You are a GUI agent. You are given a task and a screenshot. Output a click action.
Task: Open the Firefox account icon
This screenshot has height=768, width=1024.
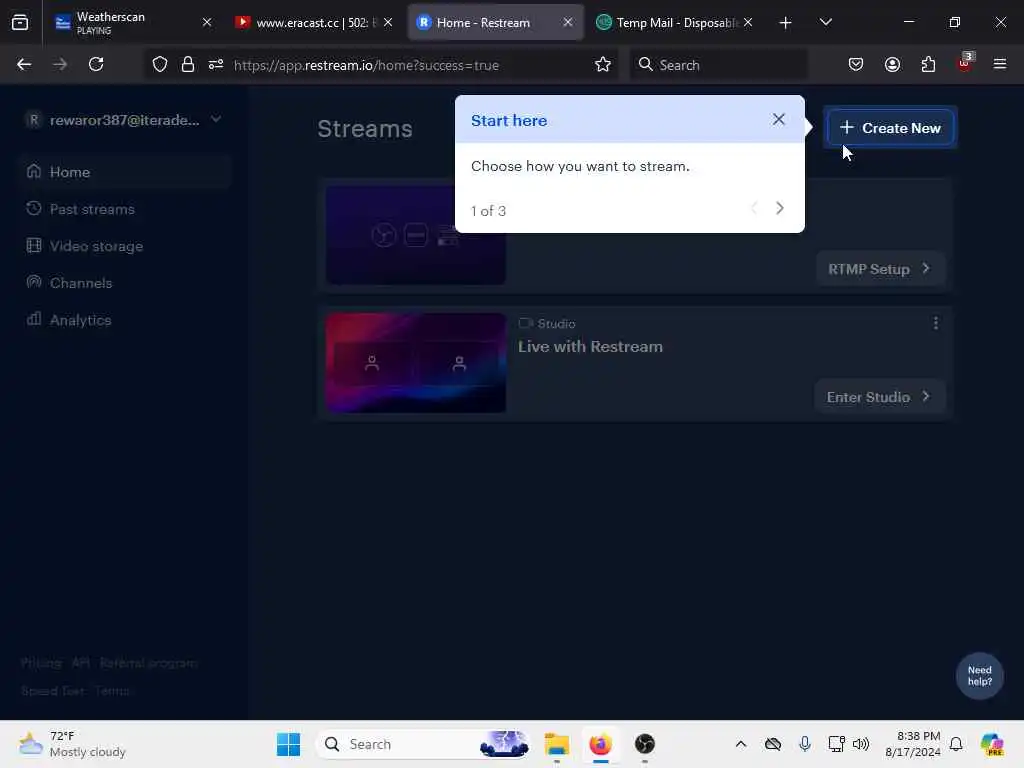(893, 64)
